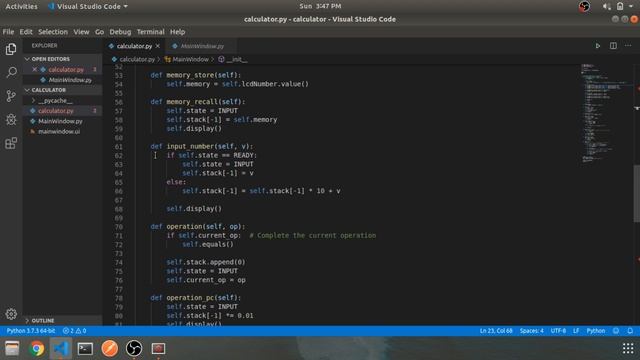Open Terminal from the dock
The image size is (640, 360).
click(x=85, y=349)
